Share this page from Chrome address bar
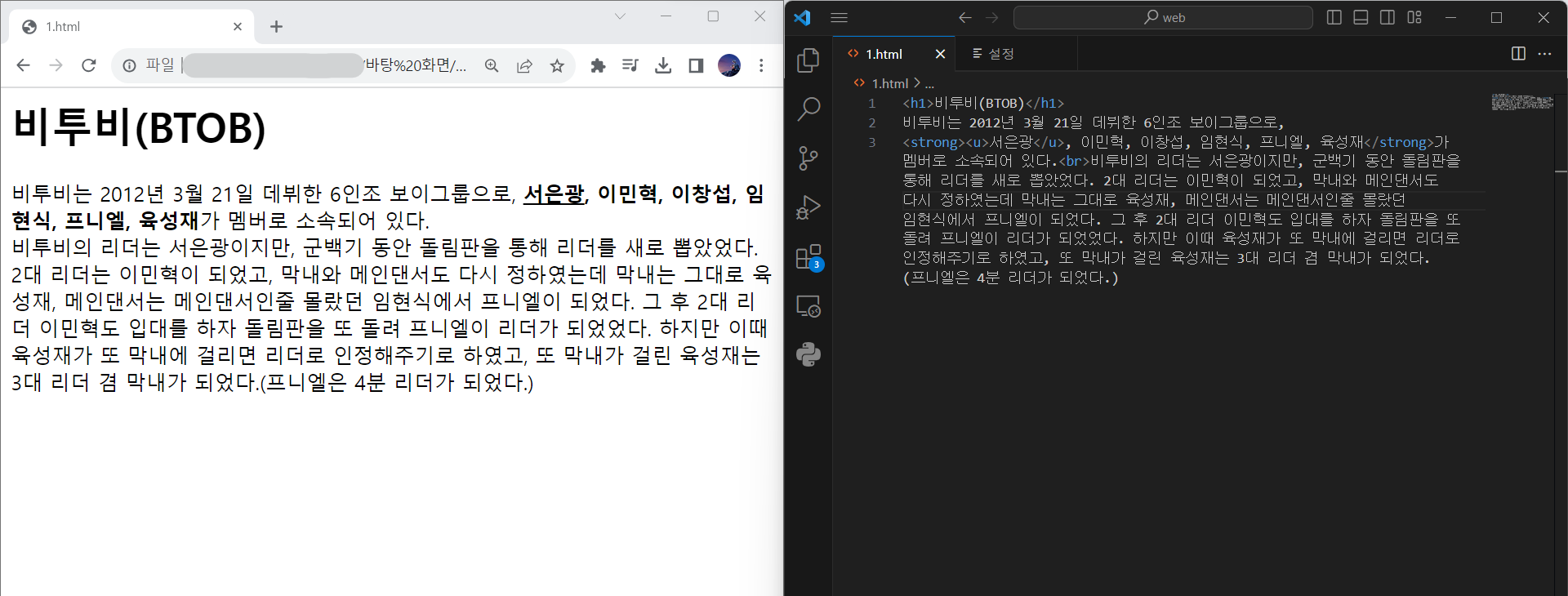This screenshot has height=596, width=1568. [524, 65]
